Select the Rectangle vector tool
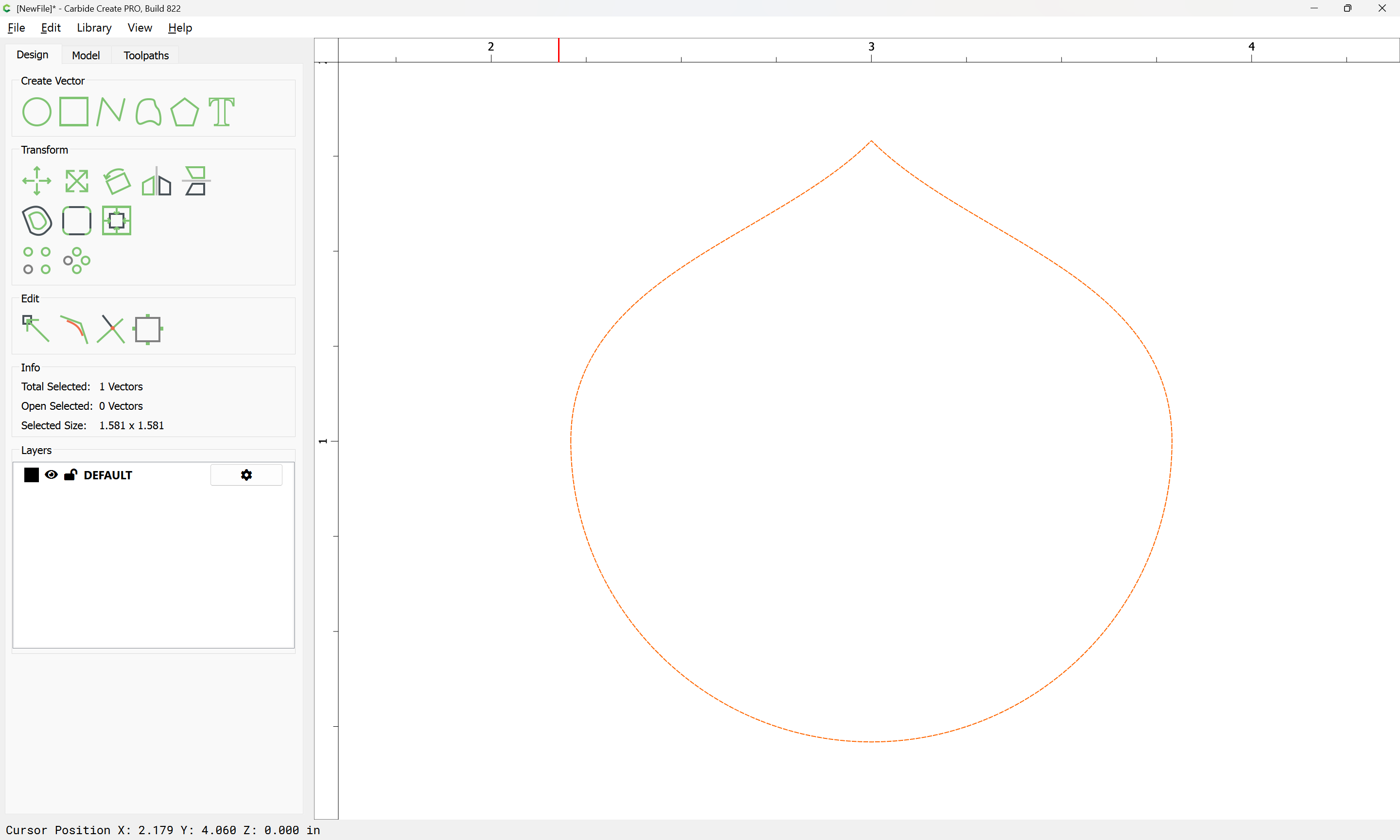1400x840 pixels. 73,112
